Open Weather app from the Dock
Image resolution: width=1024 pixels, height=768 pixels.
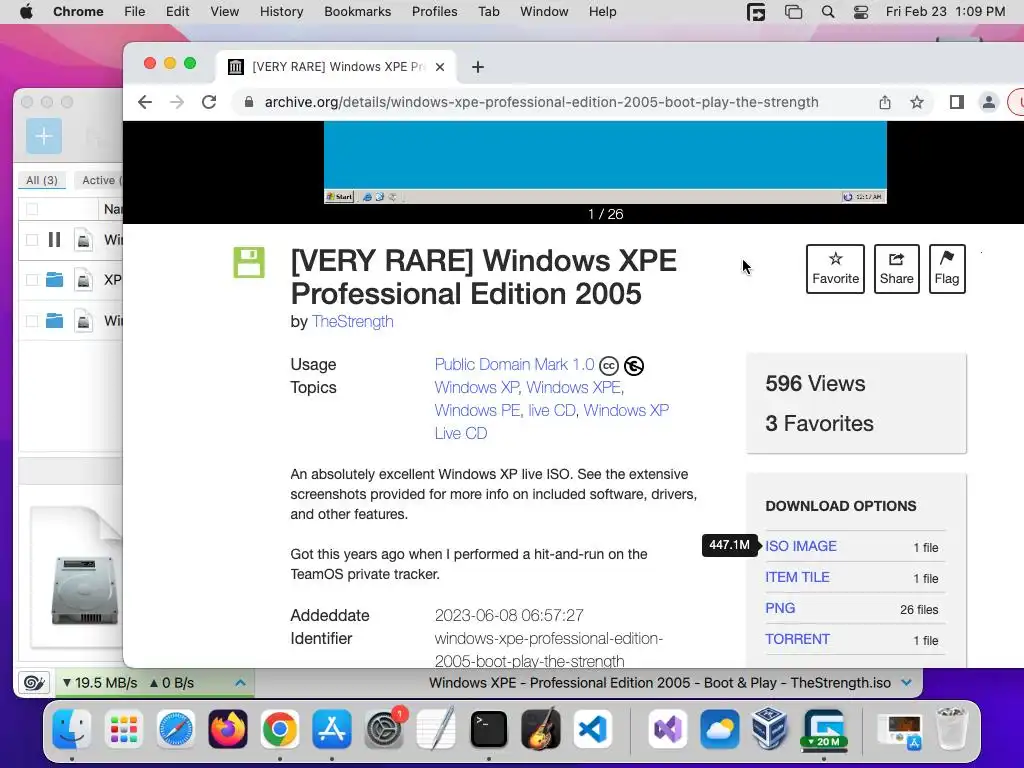pyautogui.click(x=719, y=729)
